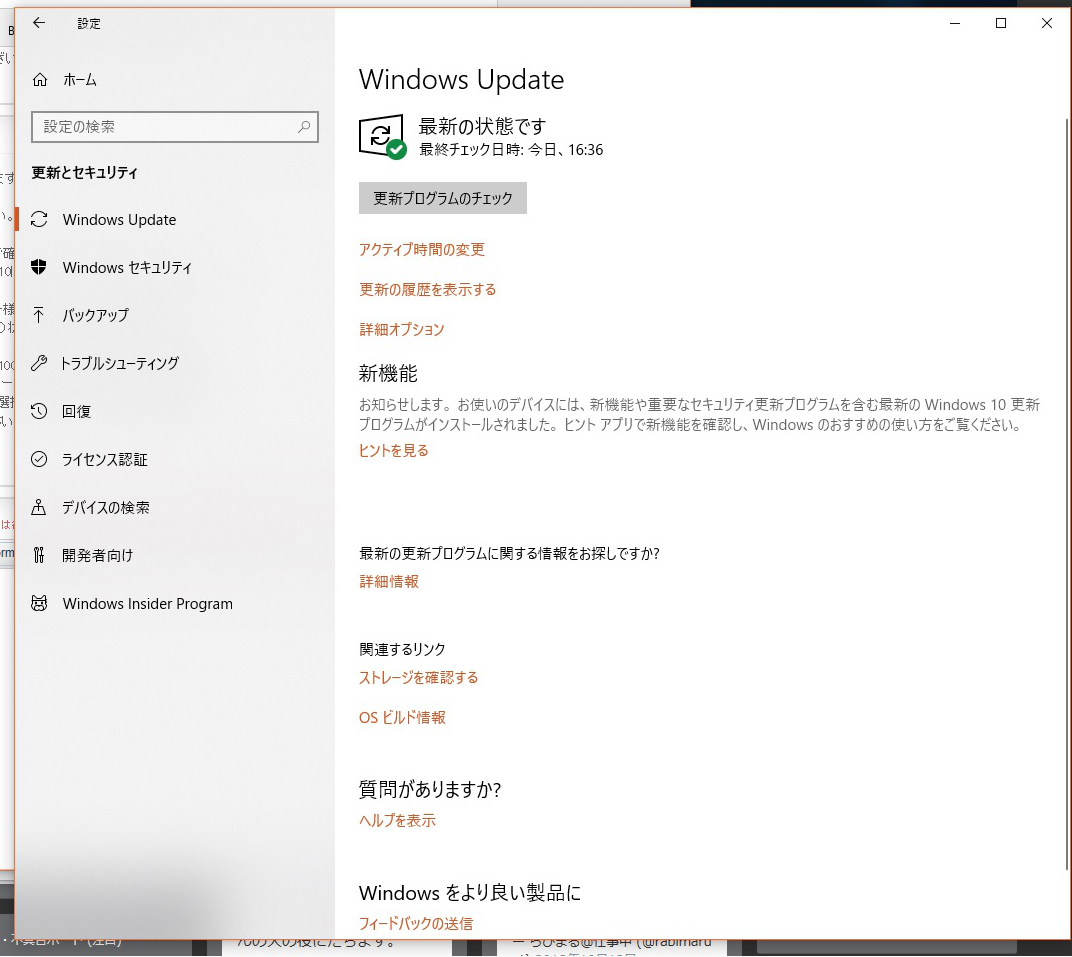Click the トラブルシューティング wrench icon

[39, 363]
